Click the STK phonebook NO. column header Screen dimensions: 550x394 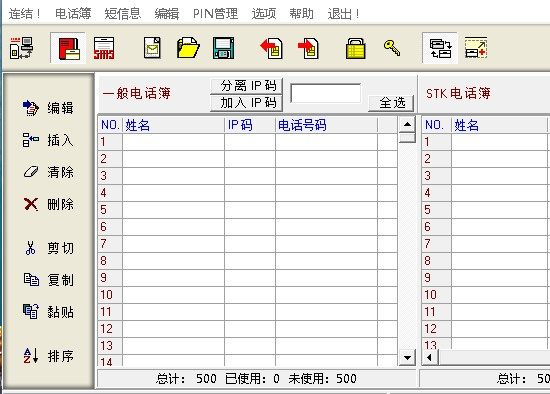coord(436,125)
